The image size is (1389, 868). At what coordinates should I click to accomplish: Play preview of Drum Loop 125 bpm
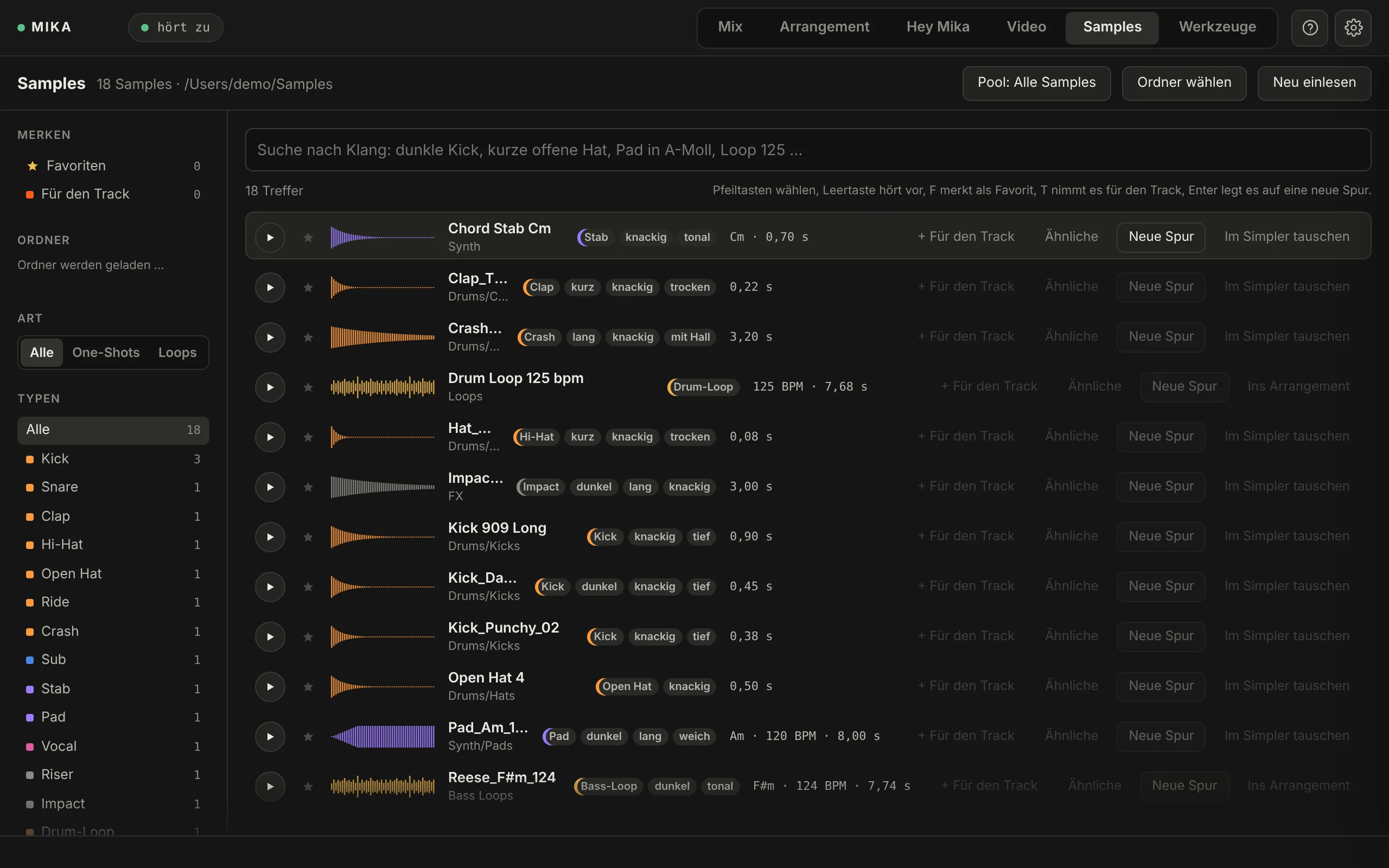[x=270, y=387]
